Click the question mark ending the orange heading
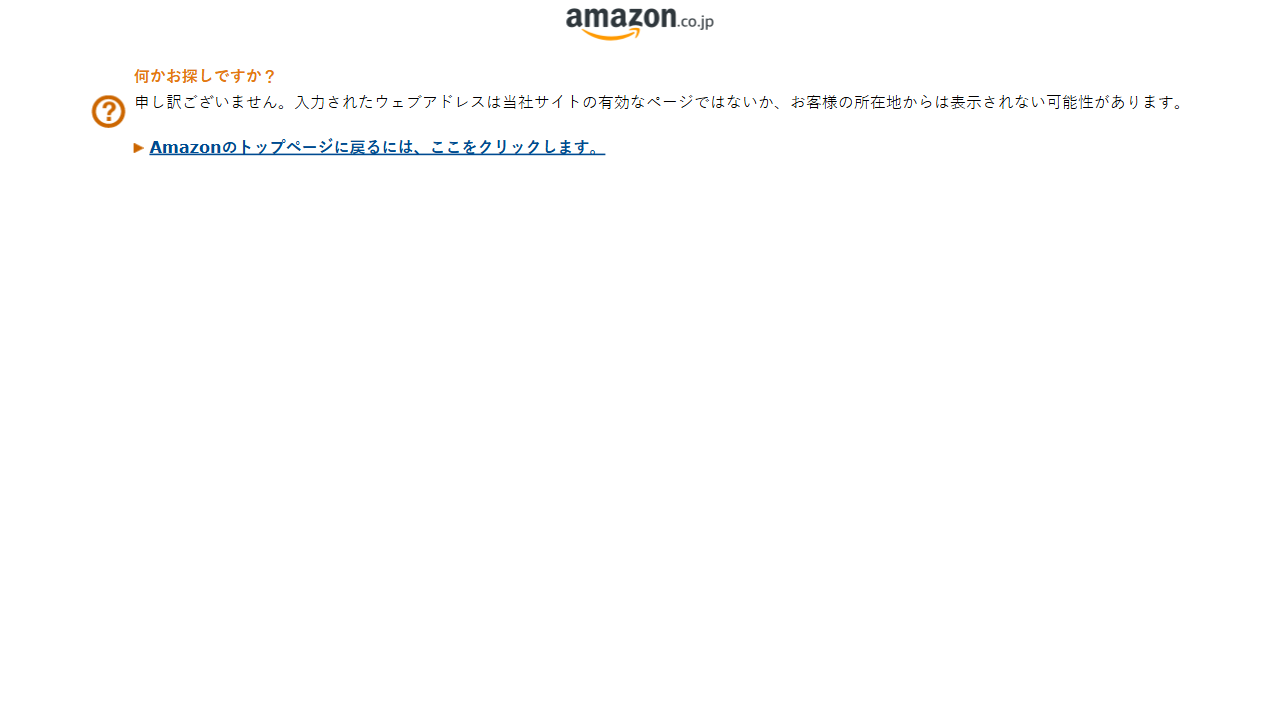 coord(269,76)
